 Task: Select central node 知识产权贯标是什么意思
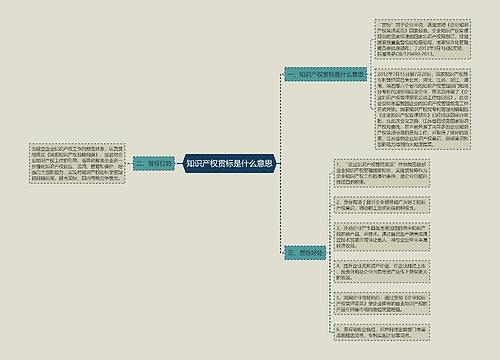tap(229, 163)
